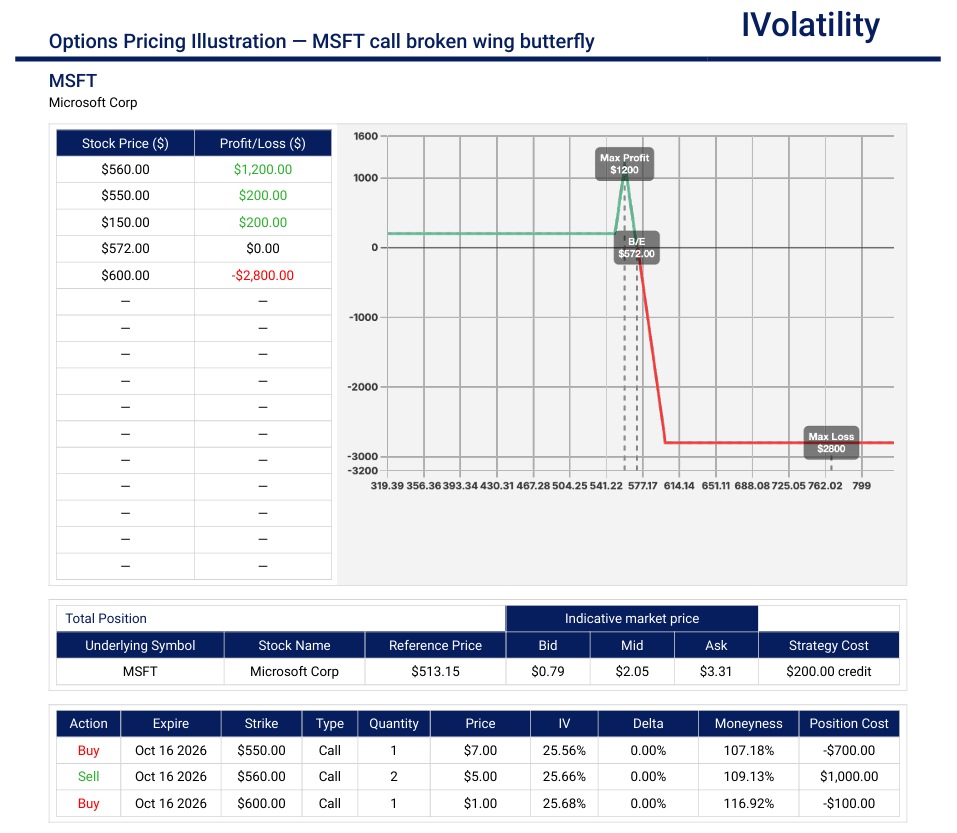Click the Microsoft Corp subtitle under MSFT

(x=93, y=103)
